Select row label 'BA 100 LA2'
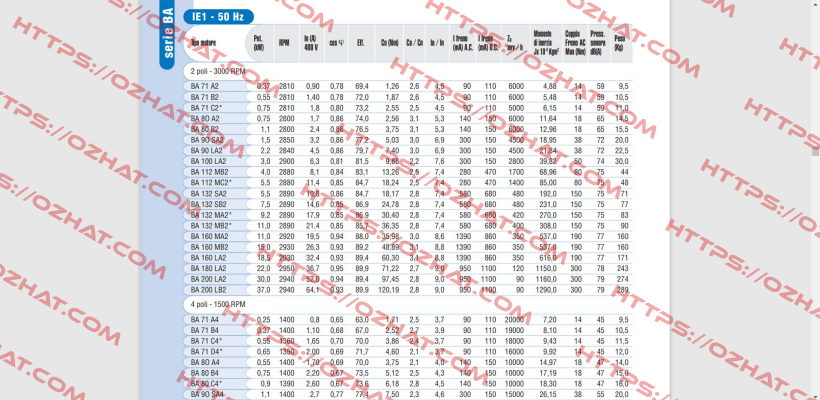 pyautogui.click(x=209, y=162)
